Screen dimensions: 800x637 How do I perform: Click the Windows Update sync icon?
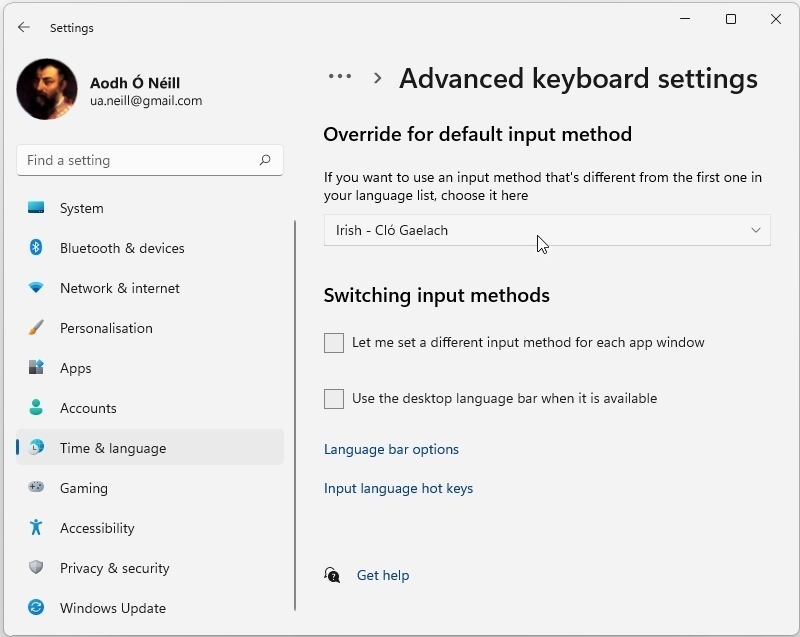(x=36, y=608)
